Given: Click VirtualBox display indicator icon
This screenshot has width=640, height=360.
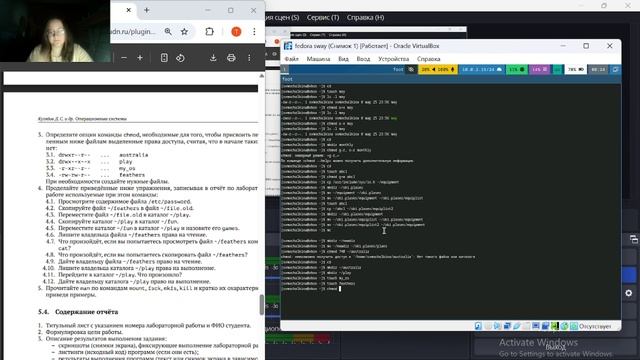Looking at the screenshot, I should (536, 326).
